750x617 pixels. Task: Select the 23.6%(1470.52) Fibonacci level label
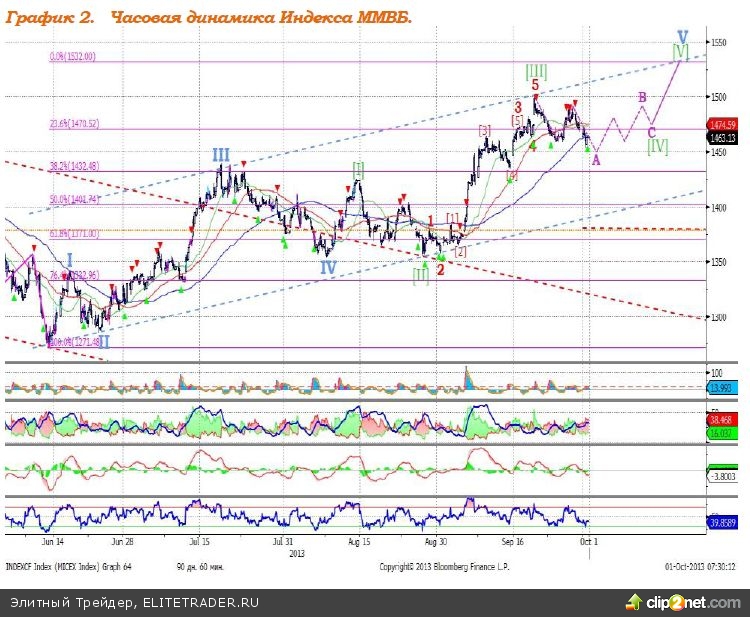(74, 123)
